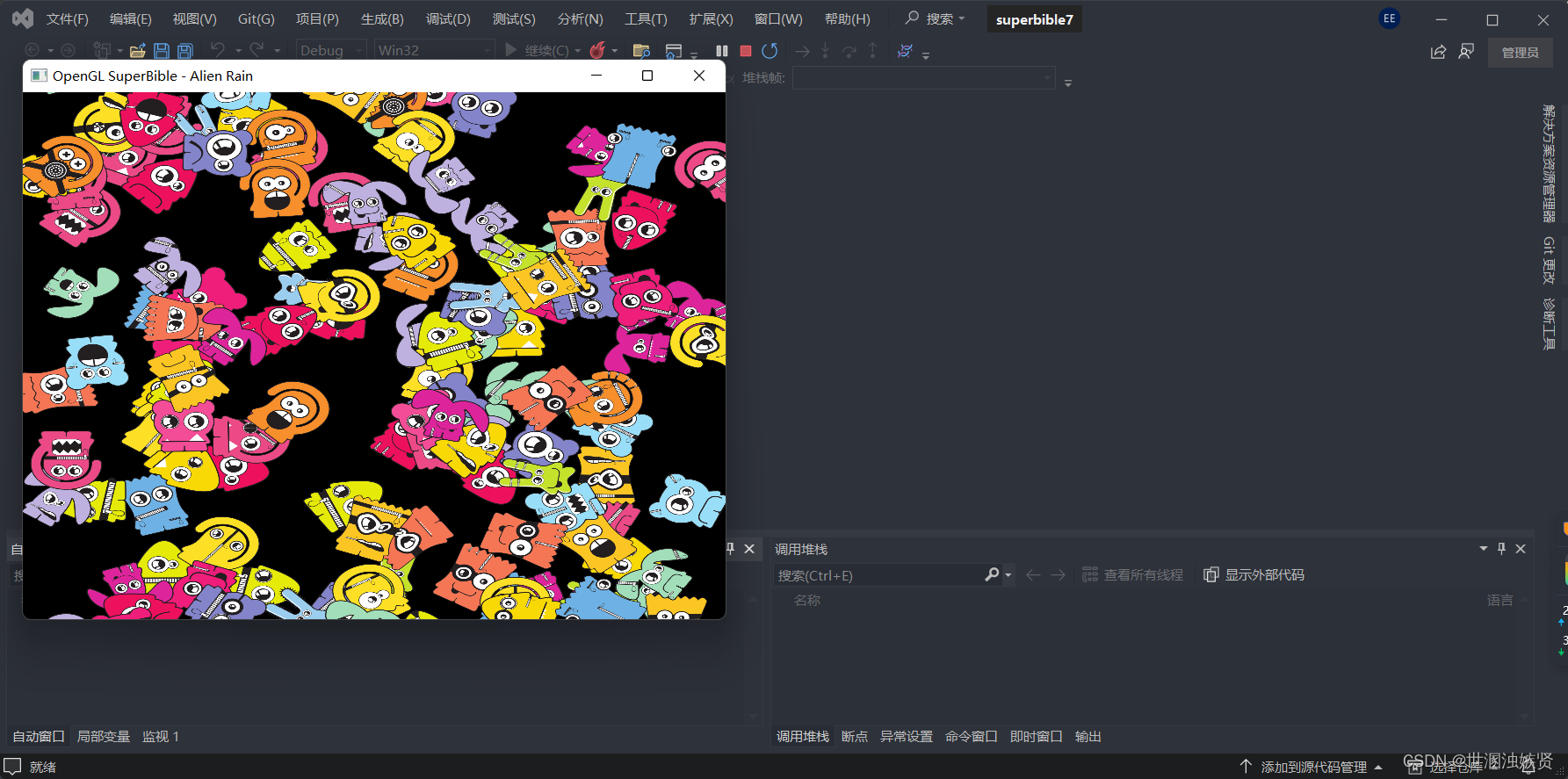The width and height of the screenshot is (1568, 779).
Task: Open file explorer search icon in toolbar
Action: [x=641, y=51]
